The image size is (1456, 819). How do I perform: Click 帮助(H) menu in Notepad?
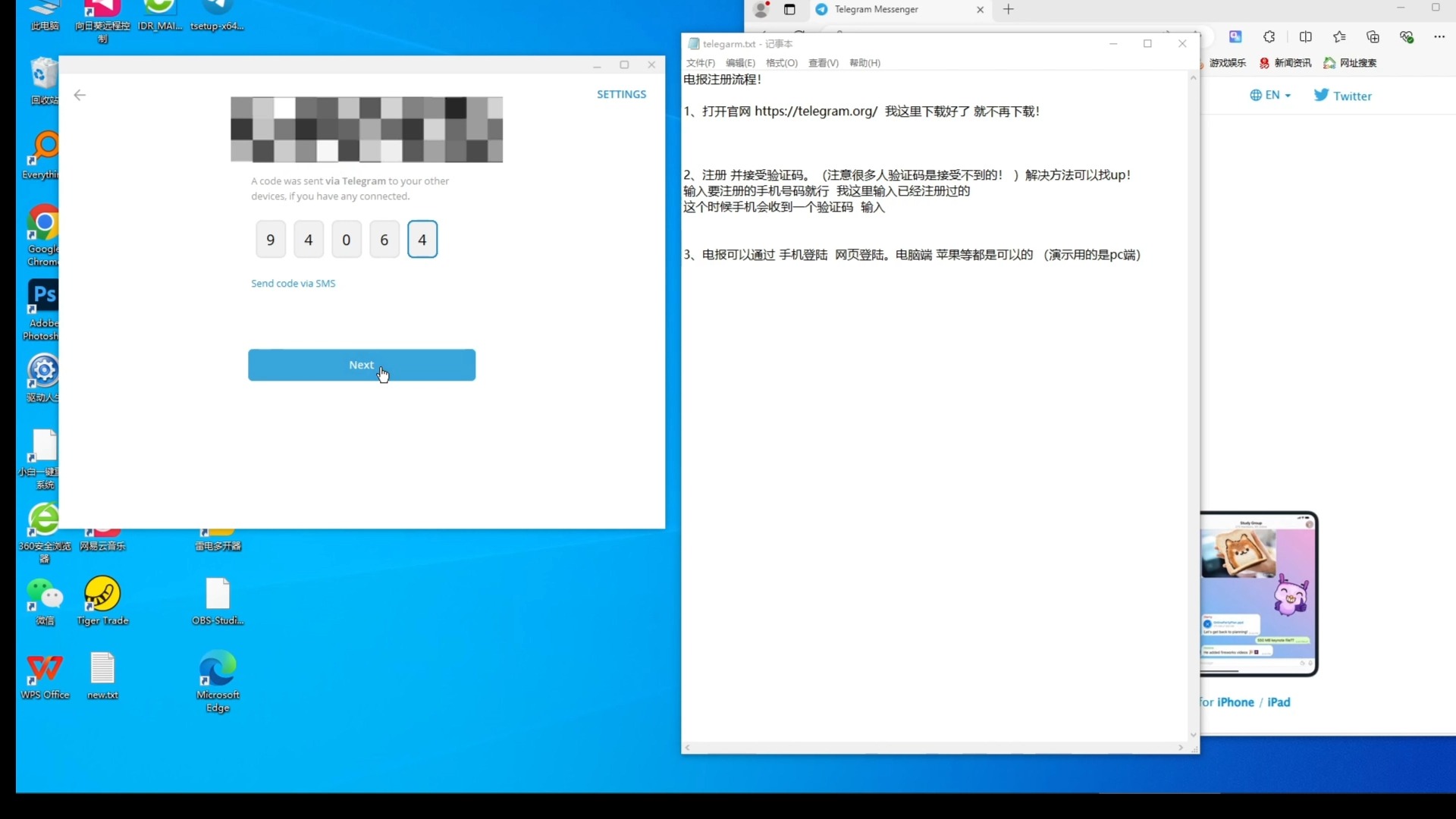coord(865,62)
